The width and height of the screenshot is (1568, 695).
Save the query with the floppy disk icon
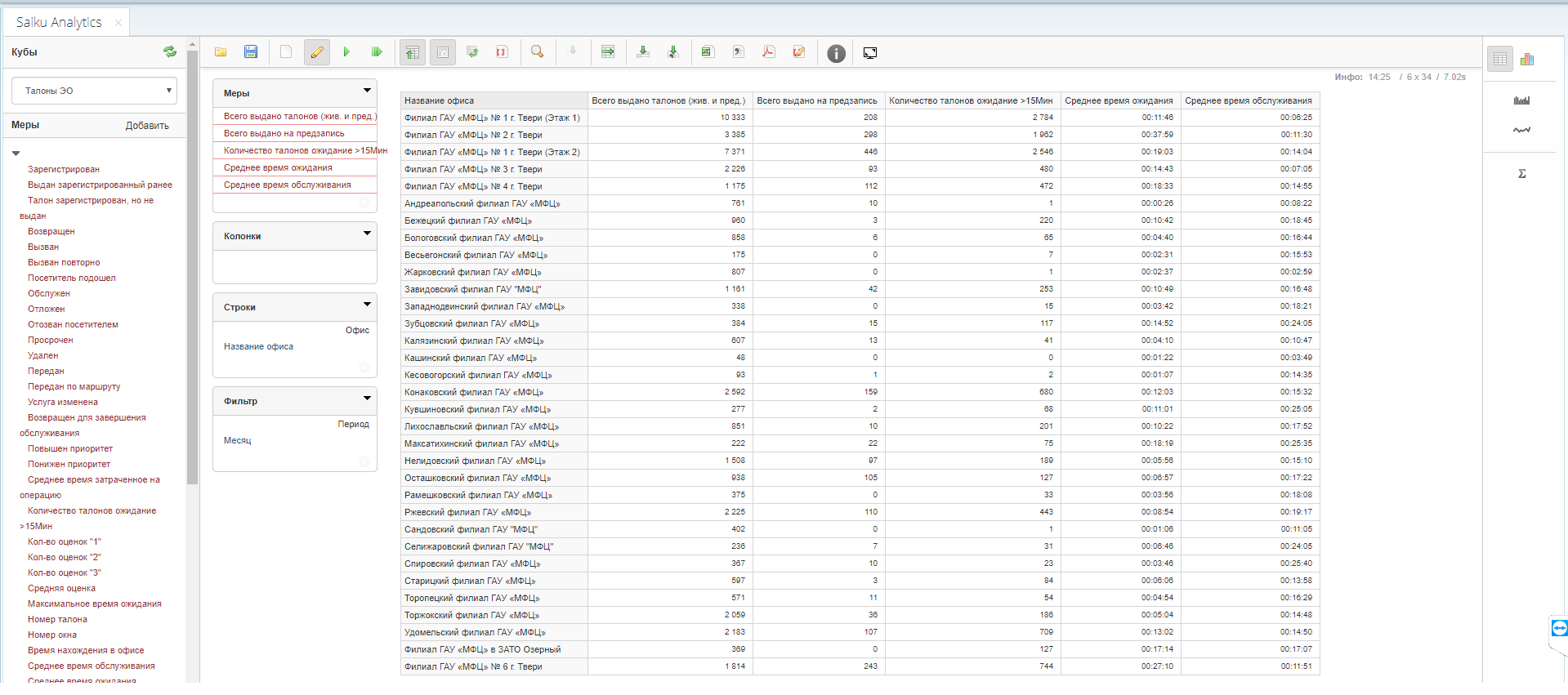(x=251, y=52)
